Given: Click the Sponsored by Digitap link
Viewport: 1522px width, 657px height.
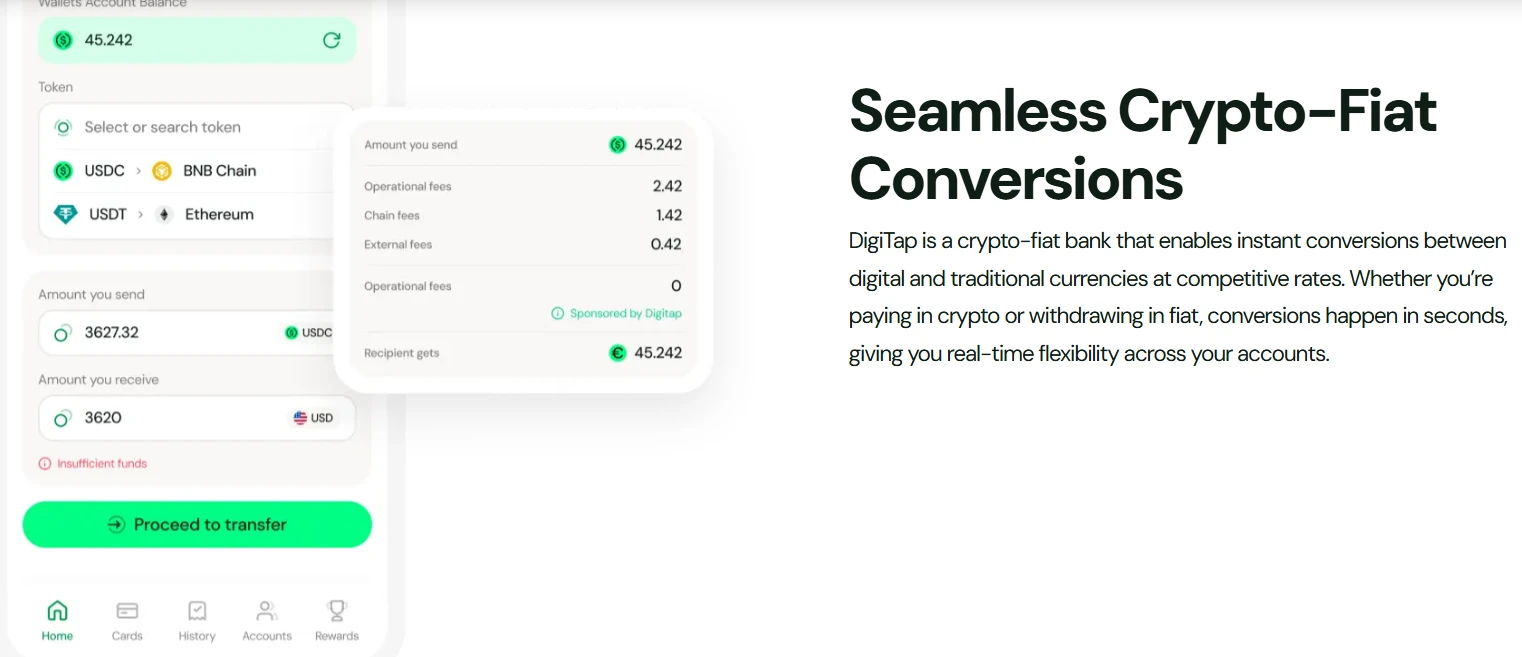Looking at the screenshot, I should tap(625, 314).
